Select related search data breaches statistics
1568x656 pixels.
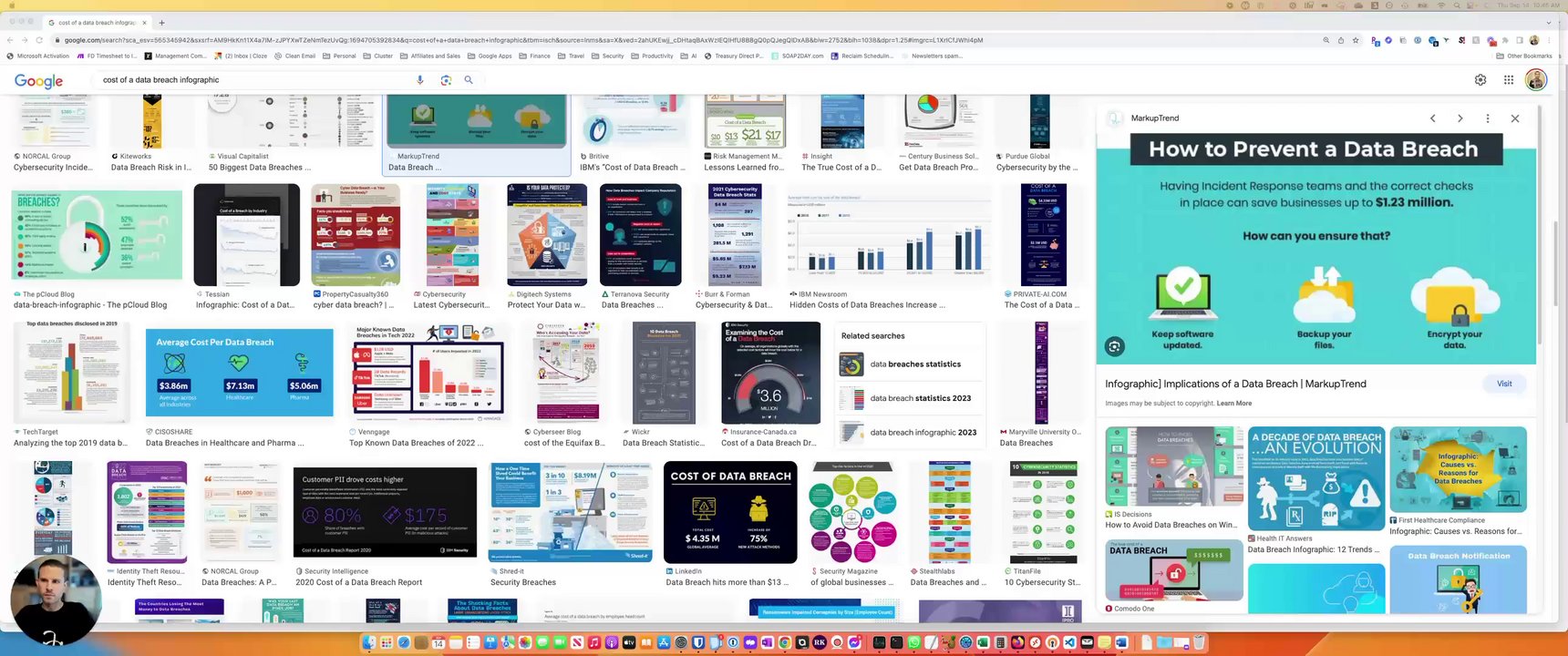(911, 364)
